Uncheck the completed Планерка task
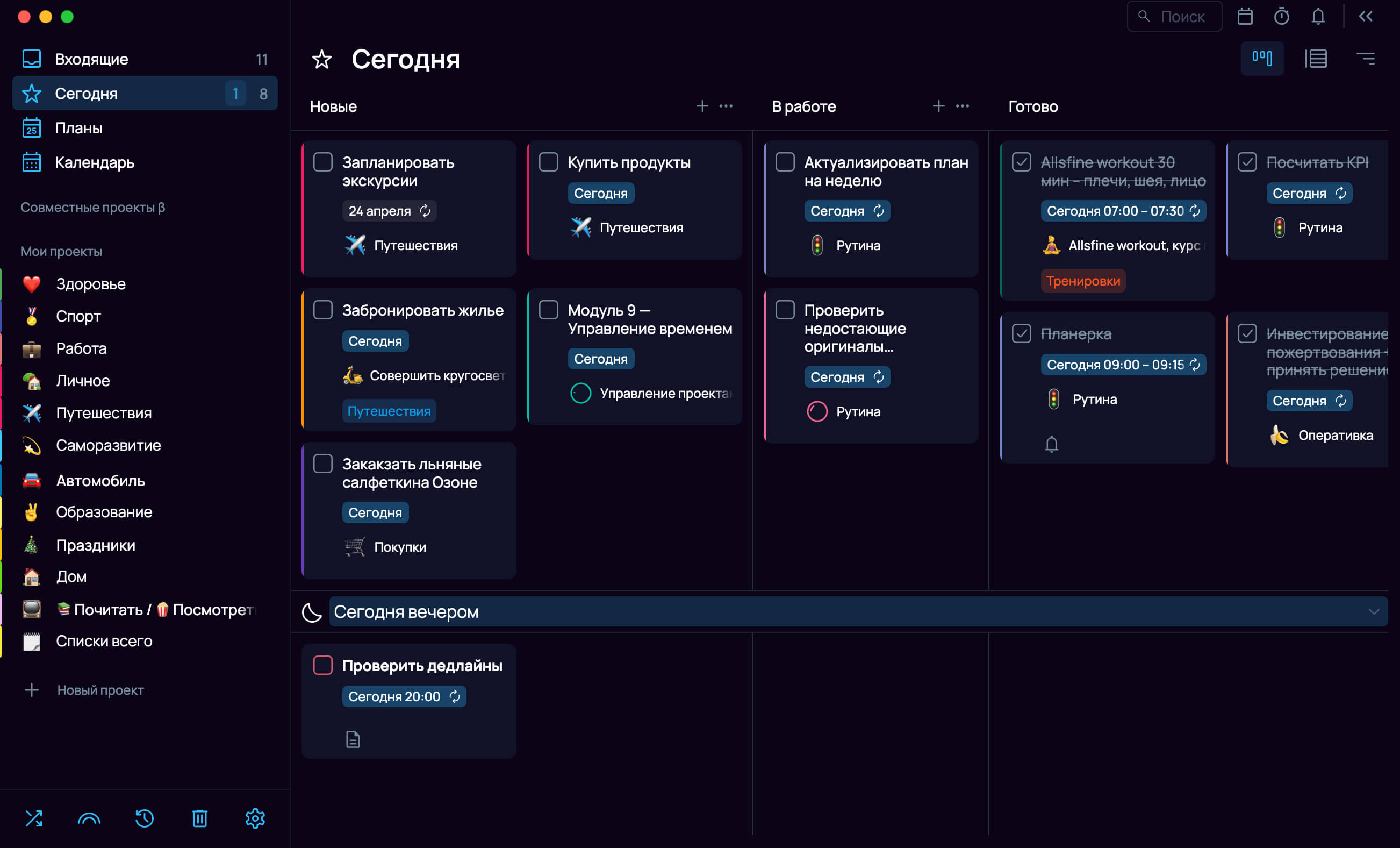The width and height of the screenshot is (1400, 848). (x=1021, y=333)
